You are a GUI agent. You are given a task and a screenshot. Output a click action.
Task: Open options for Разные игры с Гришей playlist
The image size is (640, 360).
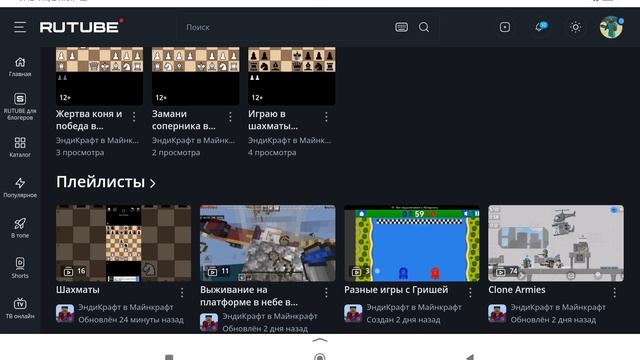click(x=470, y=292)
